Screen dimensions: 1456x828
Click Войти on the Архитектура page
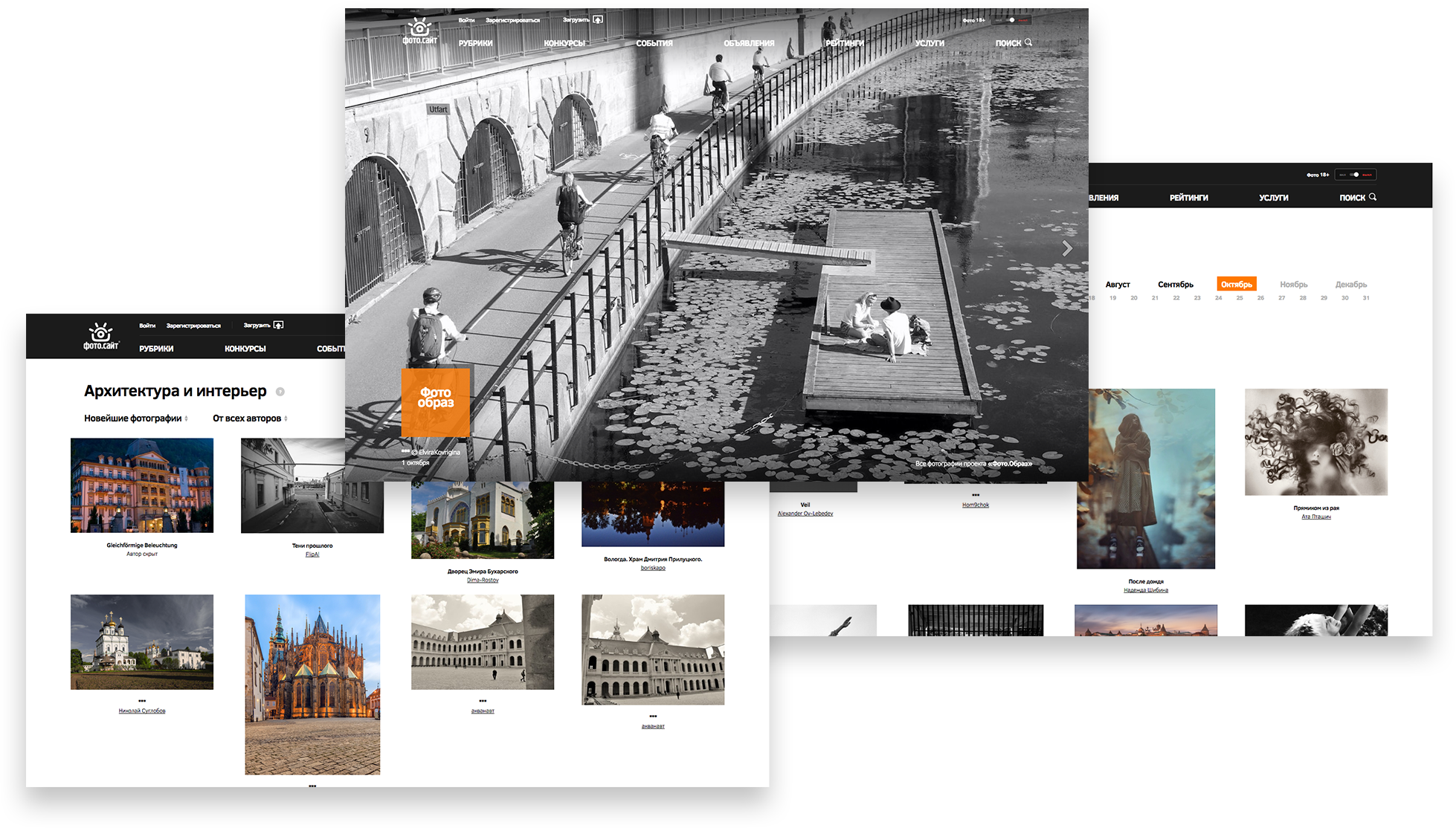(147, 326)
